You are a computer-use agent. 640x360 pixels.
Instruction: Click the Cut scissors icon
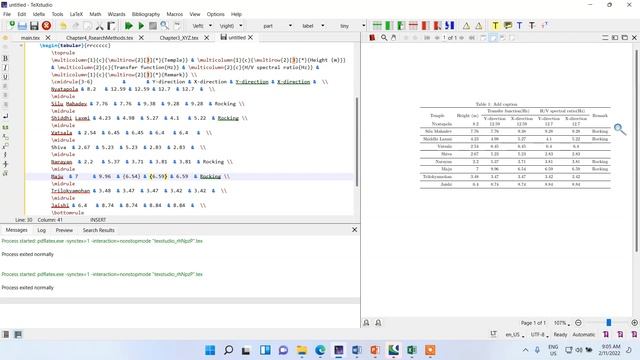click(x=99, y=26)
